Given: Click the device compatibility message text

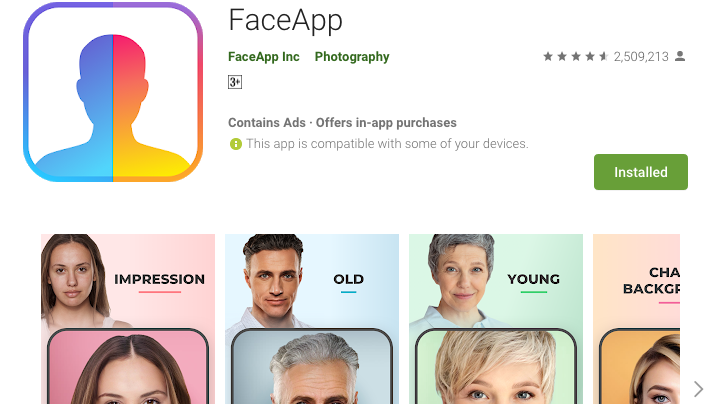Looking at the screenshot, I should click(x=387, y=144).
